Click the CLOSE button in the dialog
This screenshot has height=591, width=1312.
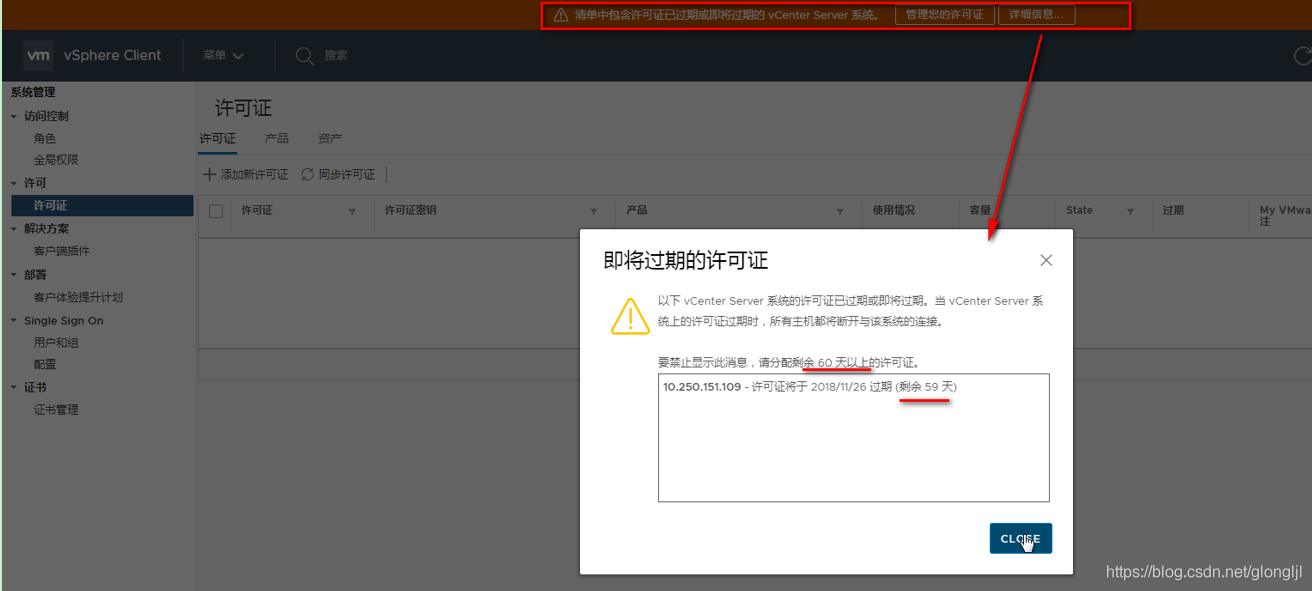tap(1020, 538)
